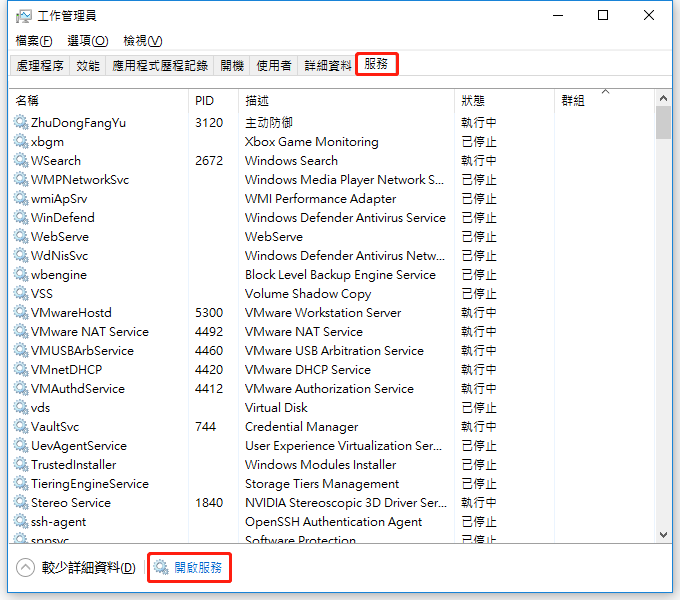Open services via 開啟服務 link
This screenshot has width=680, height=600.
click(198, 567)
